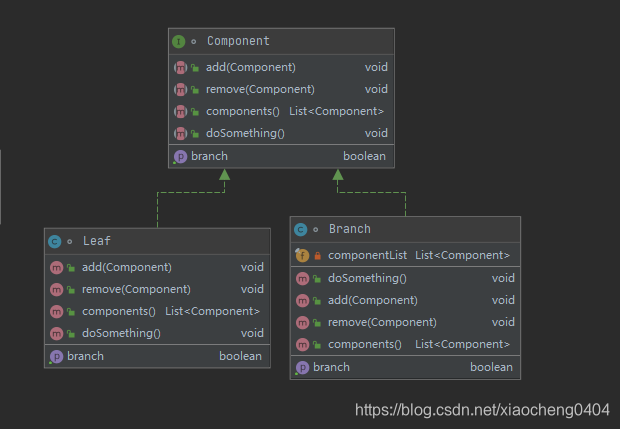Select the Component interface title

pyautogui.click(x=238, y=41)
